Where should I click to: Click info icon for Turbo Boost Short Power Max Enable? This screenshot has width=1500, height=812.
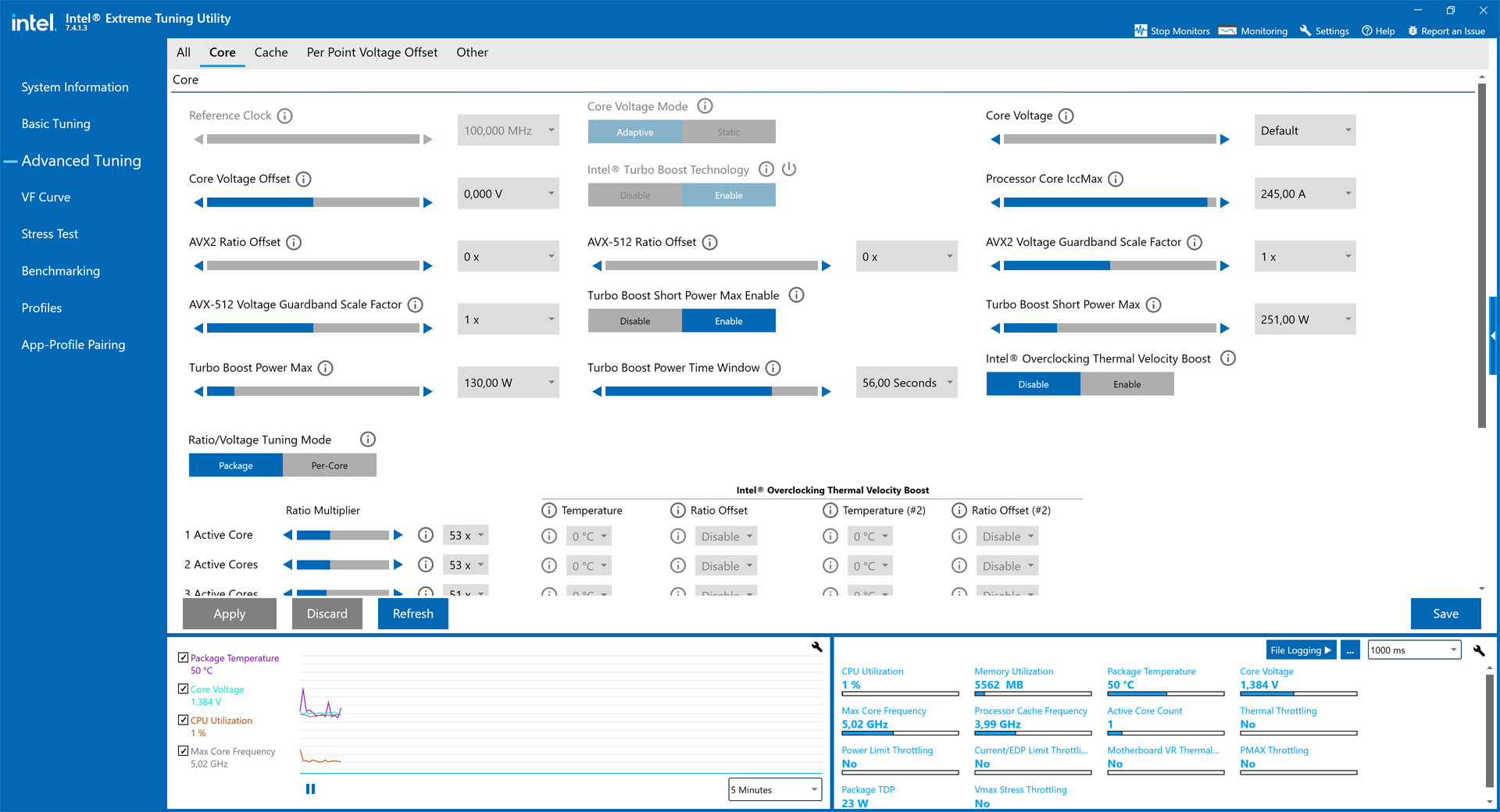tap(796, 295)
